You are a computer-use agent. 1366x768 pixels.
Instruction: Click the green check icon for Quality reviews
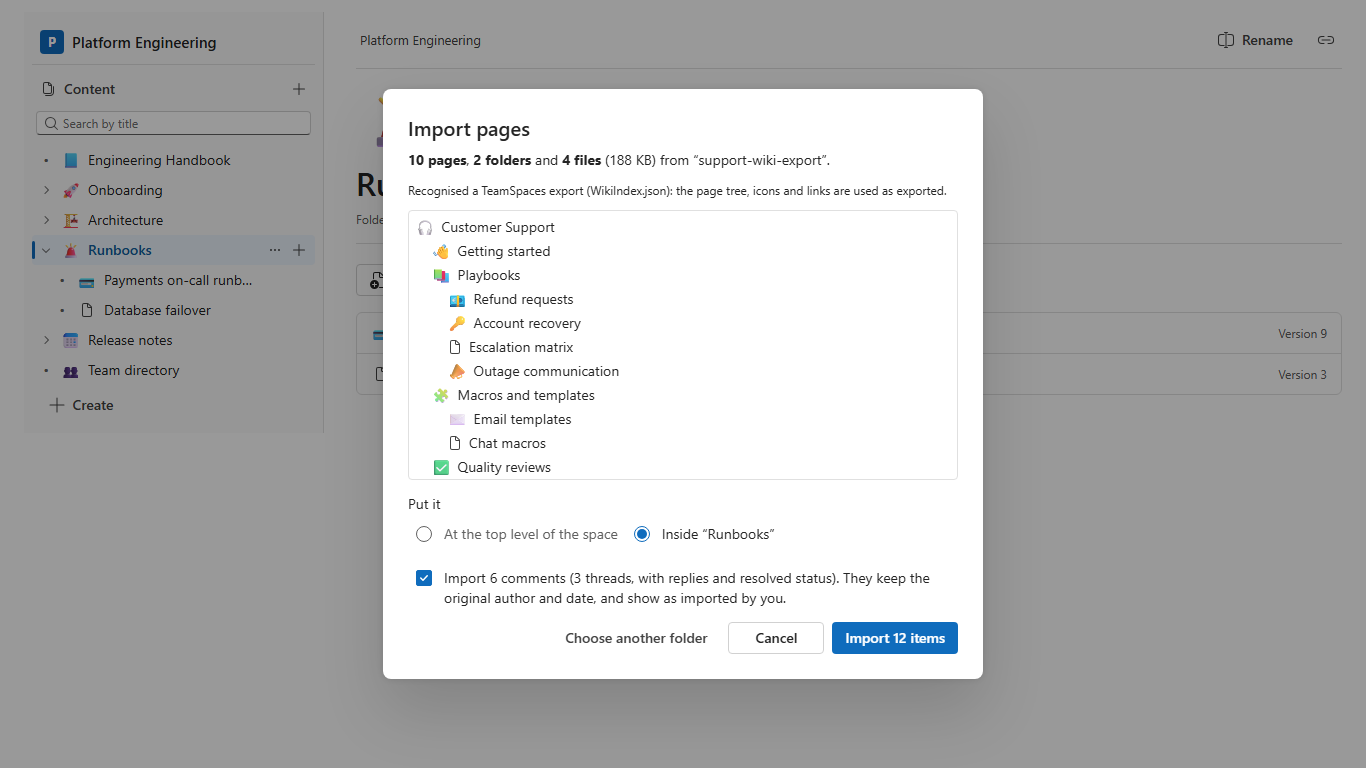pyautogui.click(x=441, y=467)
